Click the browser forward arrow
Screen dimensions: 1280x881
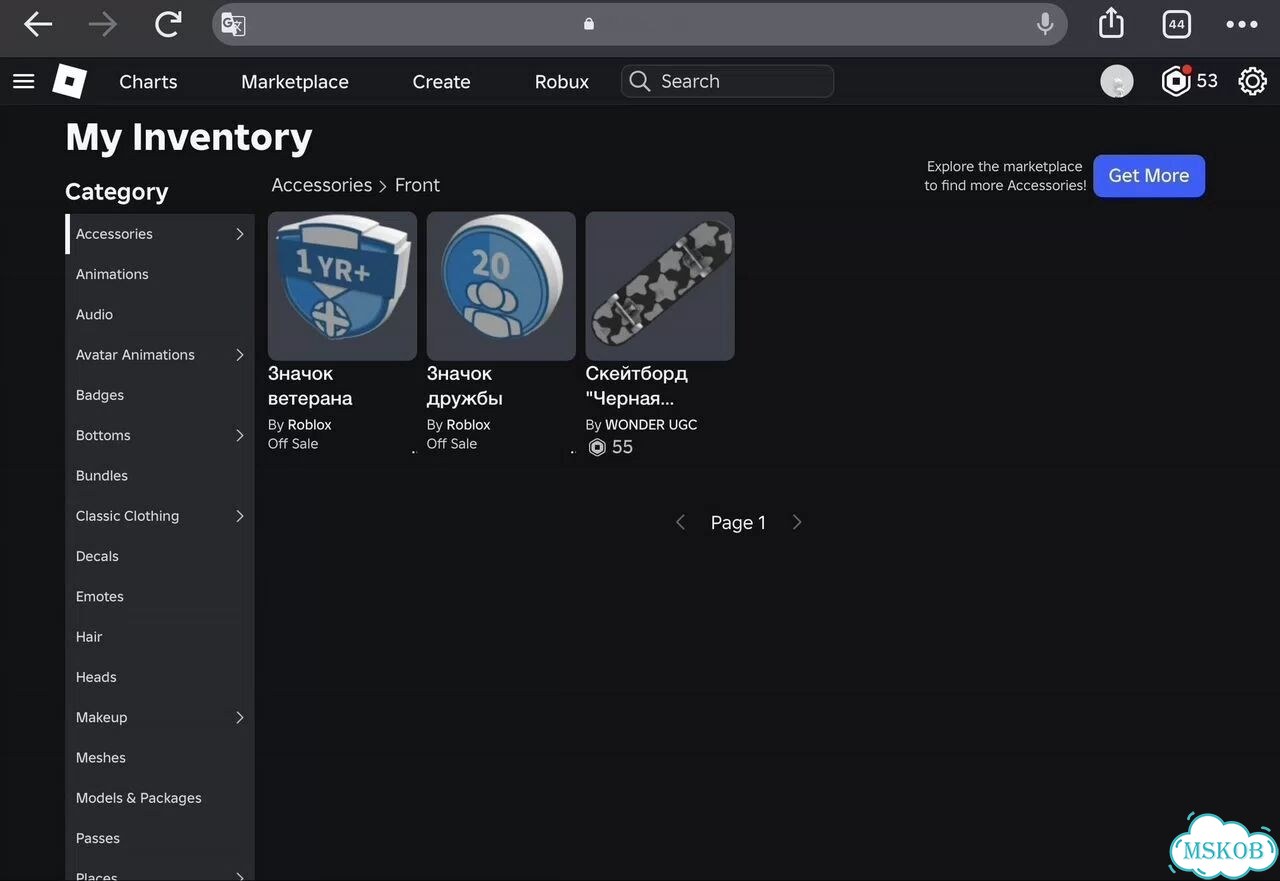102,24
